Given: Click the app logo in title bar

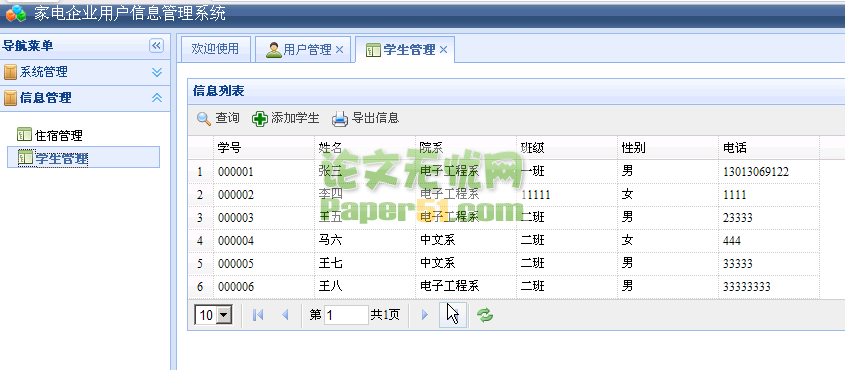Looking at the screenshot, I should point(16,13).
